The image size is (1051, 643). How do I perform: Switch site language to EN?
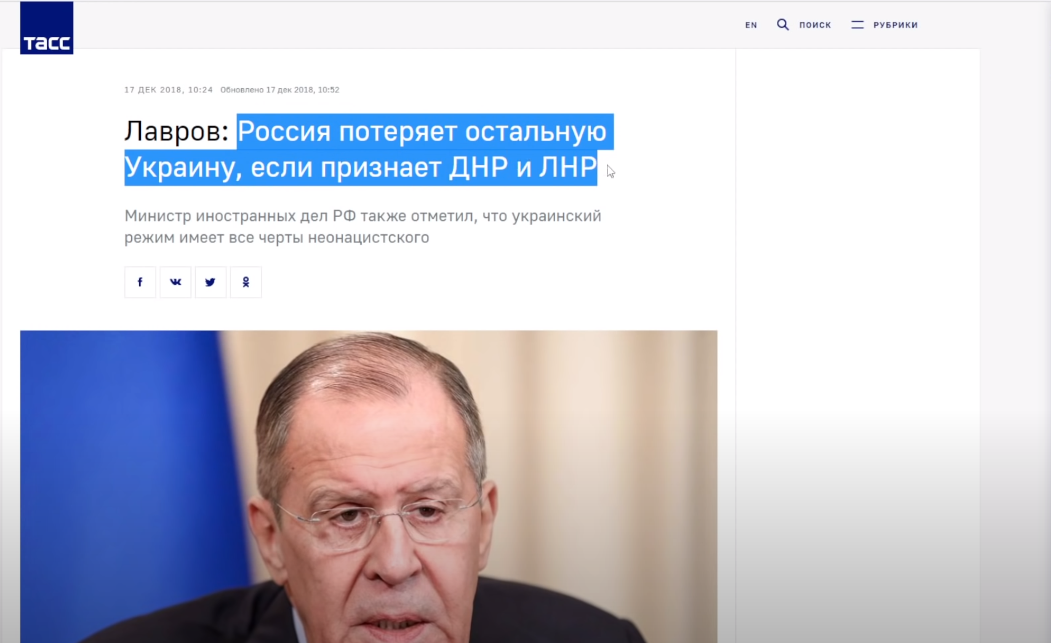tap(751, 25)
